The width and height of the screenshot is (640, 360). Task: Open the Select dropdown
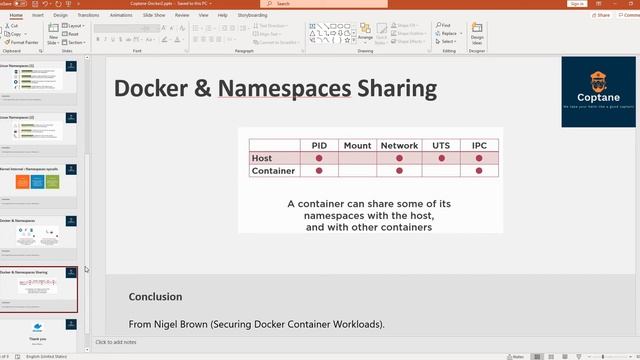coord(446,41)
